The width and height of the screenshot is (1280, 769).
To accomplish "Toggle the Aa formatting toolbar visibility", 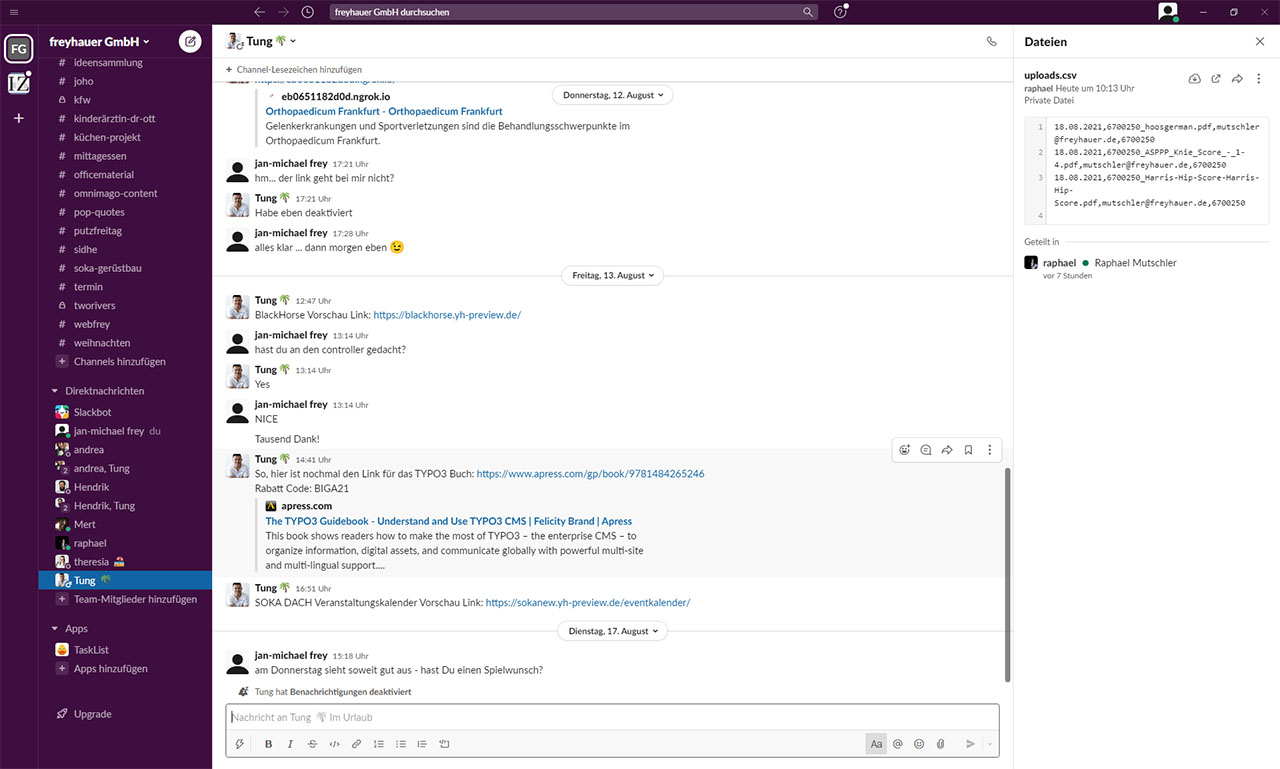I will point(876,744).
